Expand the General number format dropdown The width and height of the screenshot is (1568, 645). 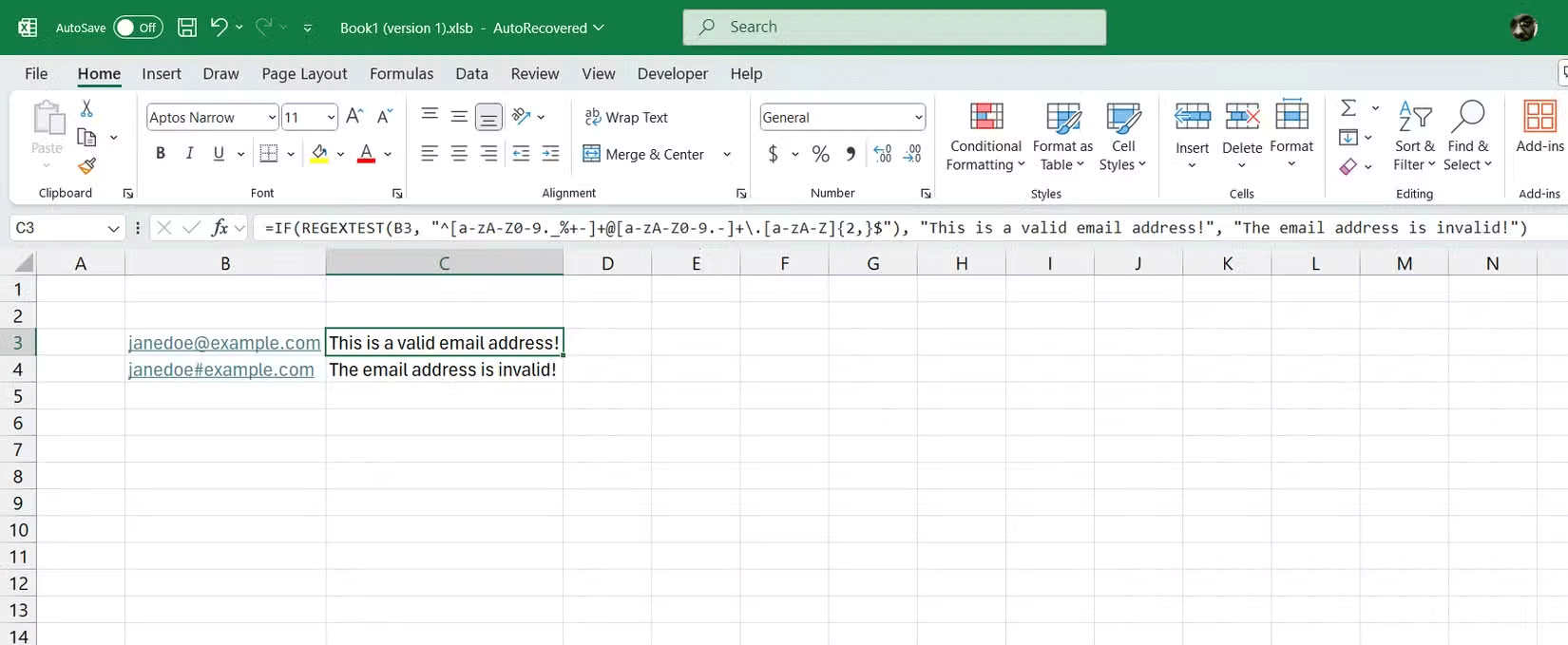tap(918, 118)
